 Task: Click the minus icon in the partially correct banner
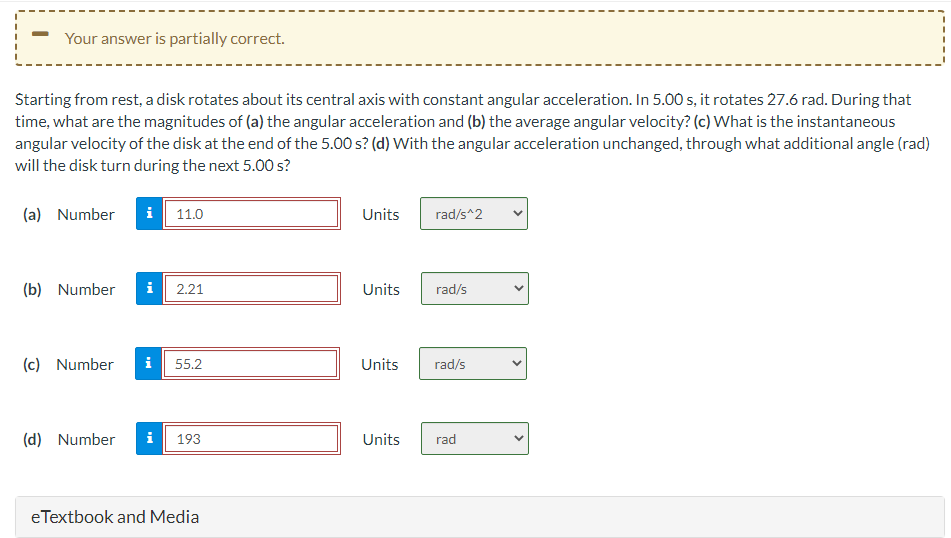pyautogui.click(x=40, y=34)
